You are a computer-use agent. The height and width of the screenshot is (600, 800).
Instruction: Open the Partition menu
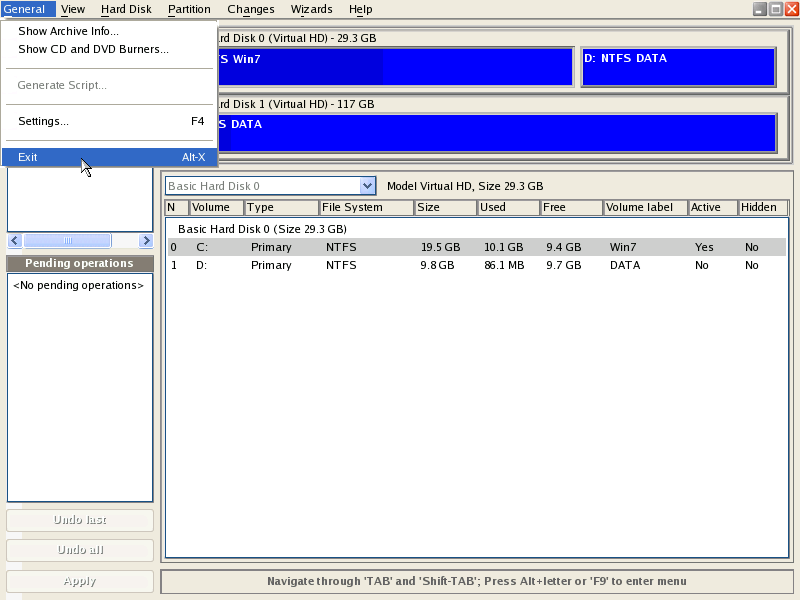click(x=189, y=9)
